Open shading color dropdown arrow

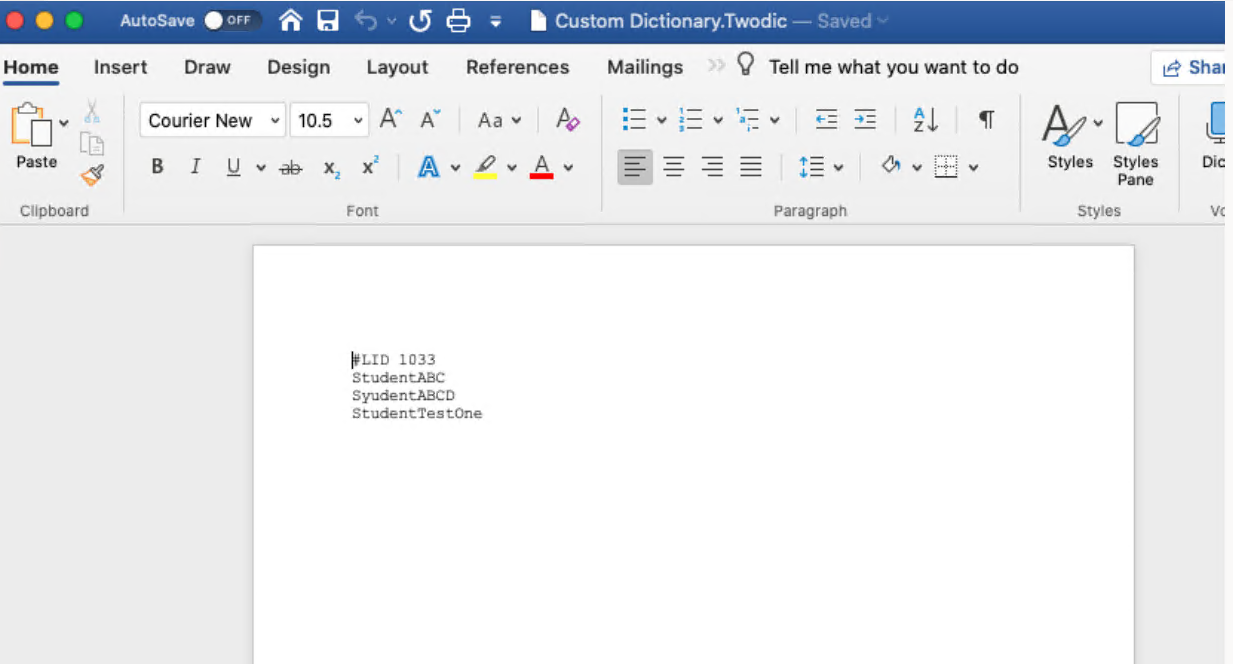tap(916, 168)
